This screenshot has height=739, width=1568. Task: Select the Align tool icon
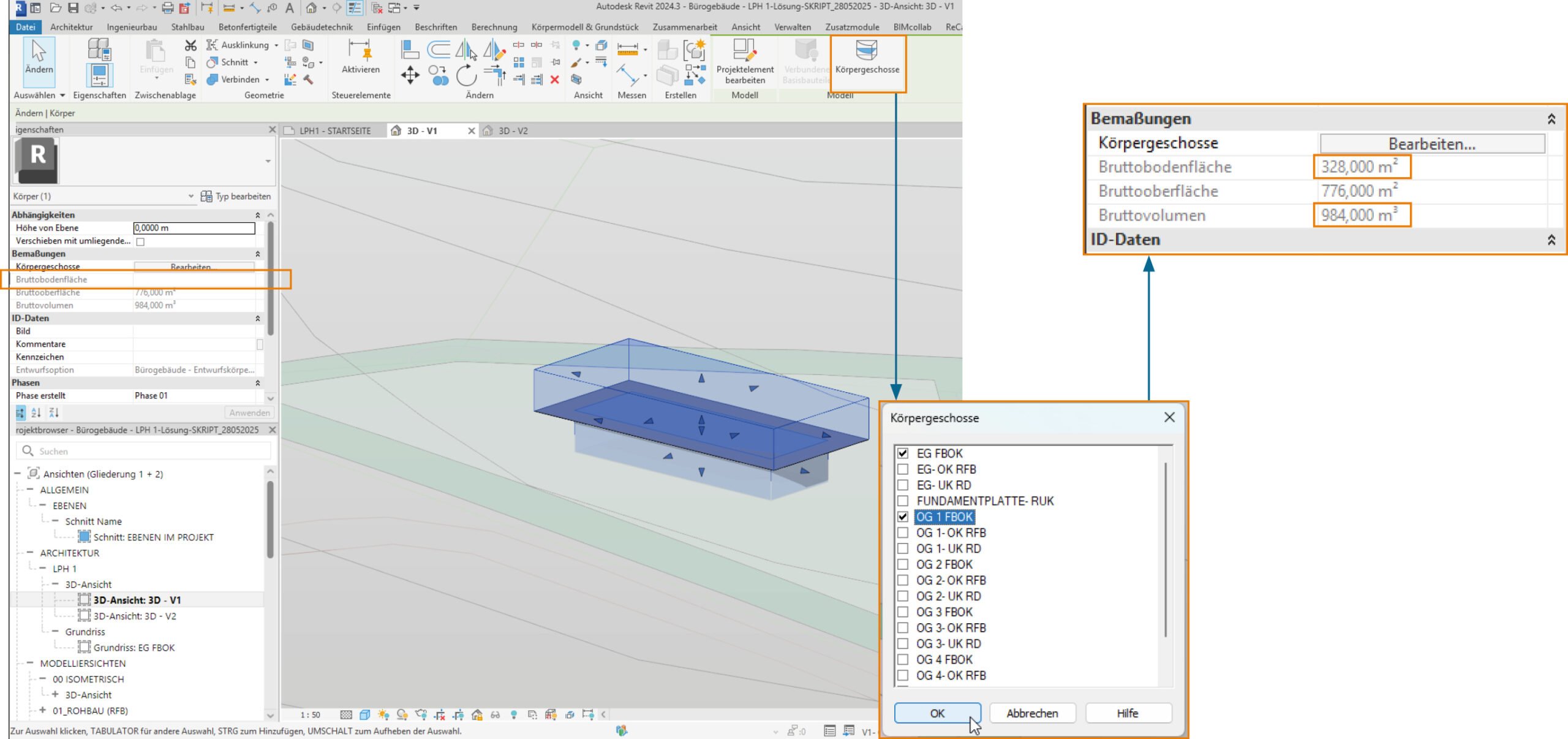click(410, 48)
